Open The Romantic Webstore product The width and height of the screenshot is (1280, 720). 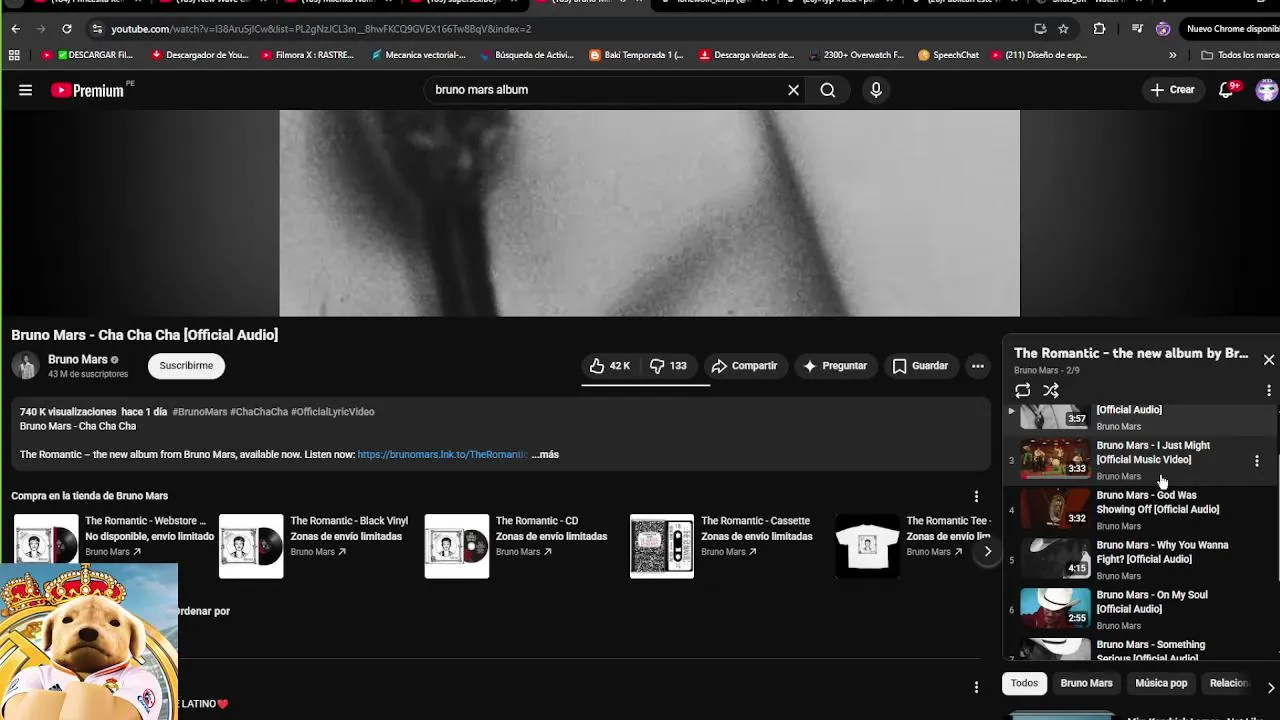113,546
